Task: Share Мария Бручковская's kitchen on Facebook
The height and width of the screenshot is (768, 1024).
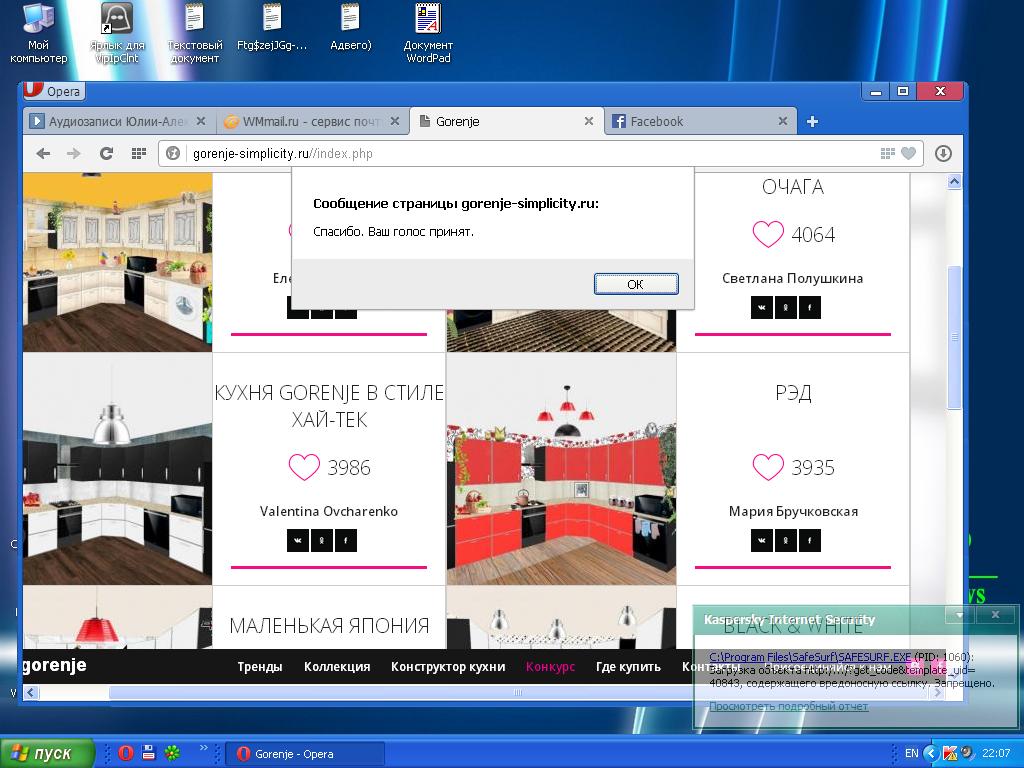Action: point(810,541)
